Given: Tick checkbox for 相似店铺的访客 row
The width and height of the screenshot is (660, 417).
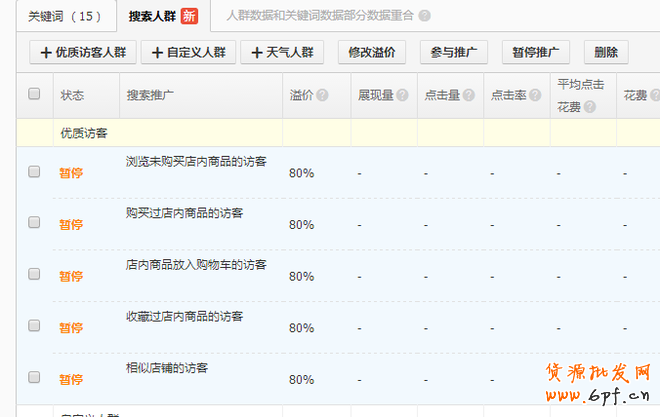Looking at the screenshot, I should [x=34, y=378].
